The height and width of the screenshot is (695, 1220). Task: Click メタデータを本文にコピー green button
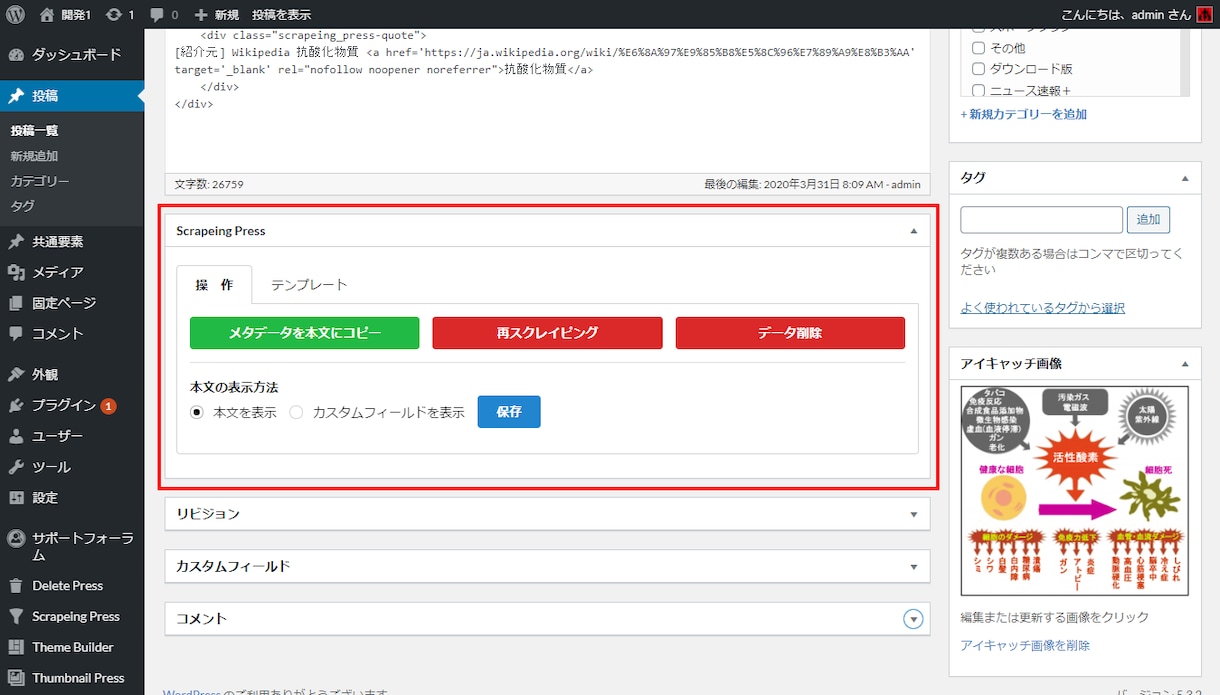(x=305, y=333)
